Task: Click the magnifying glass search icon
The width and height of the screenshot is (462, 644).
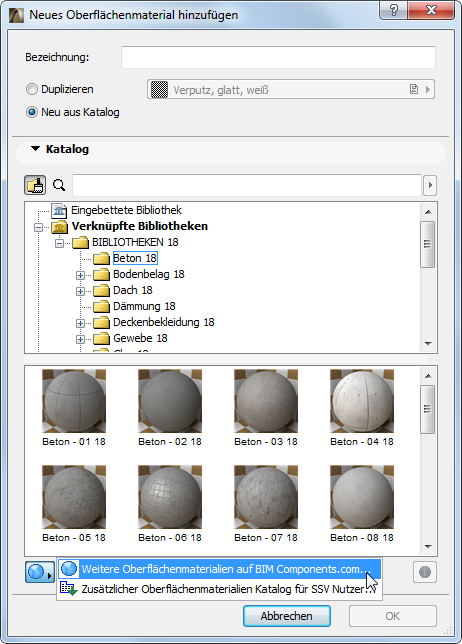Action: click(x=59, y=185)
